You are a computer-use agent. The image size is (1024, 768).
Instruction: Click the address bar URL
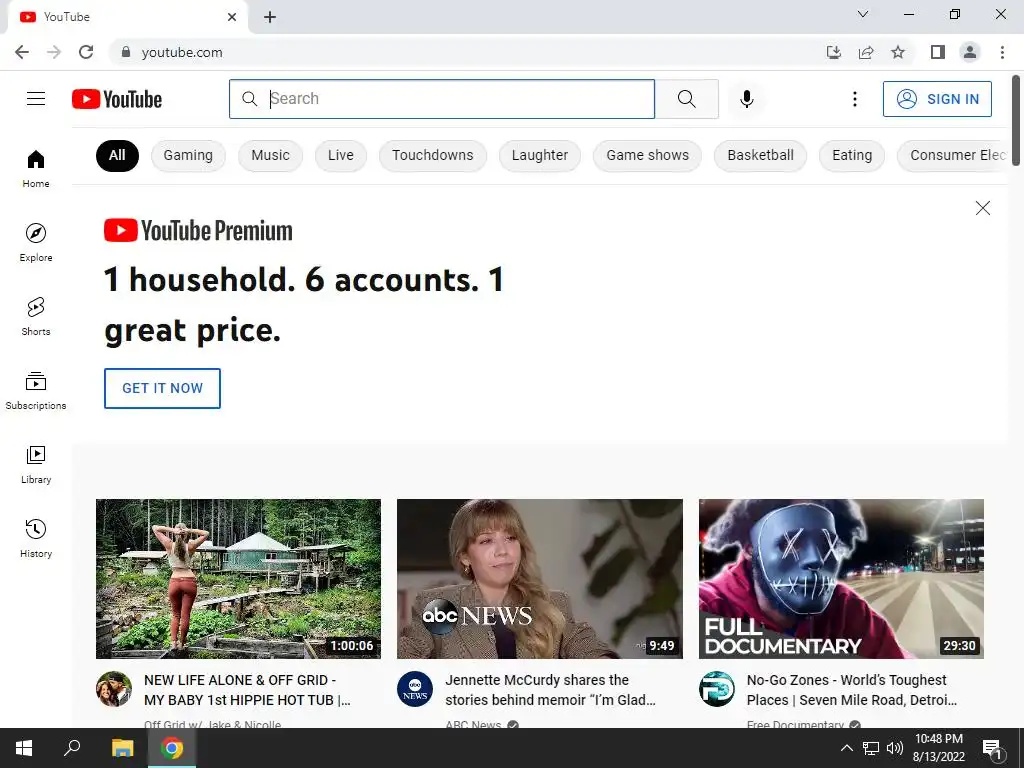[x=182, y=52]
